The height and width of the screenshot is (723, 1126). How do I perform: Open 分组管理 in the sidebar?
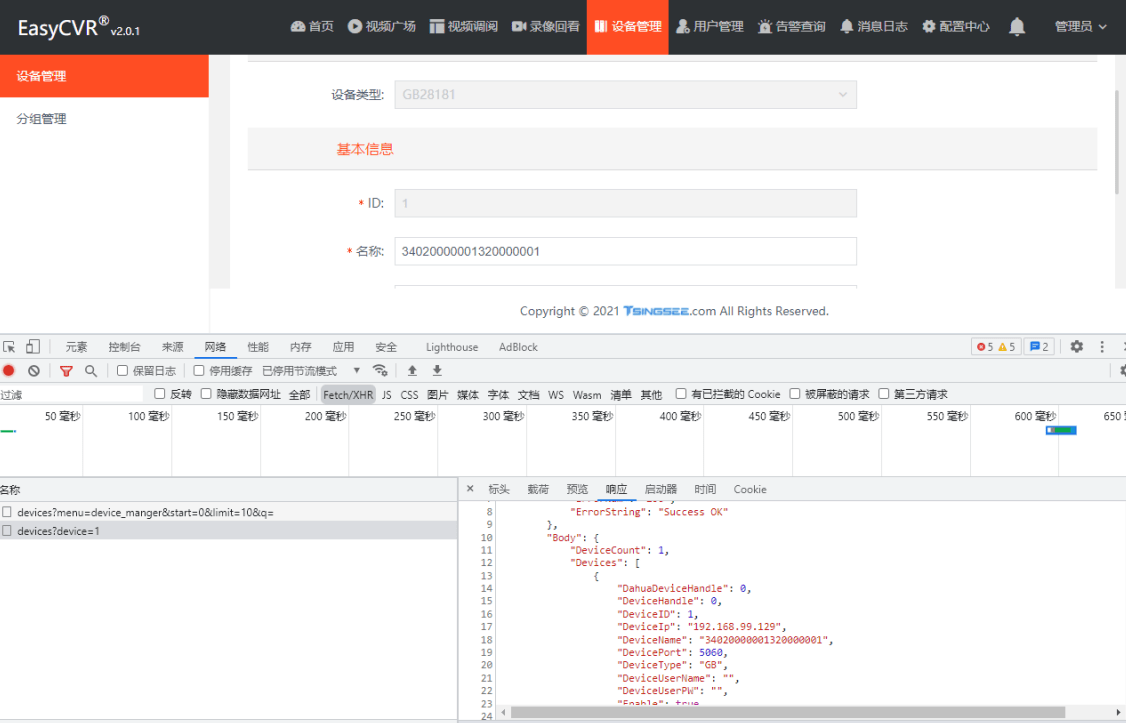click(x=42, y=119)
